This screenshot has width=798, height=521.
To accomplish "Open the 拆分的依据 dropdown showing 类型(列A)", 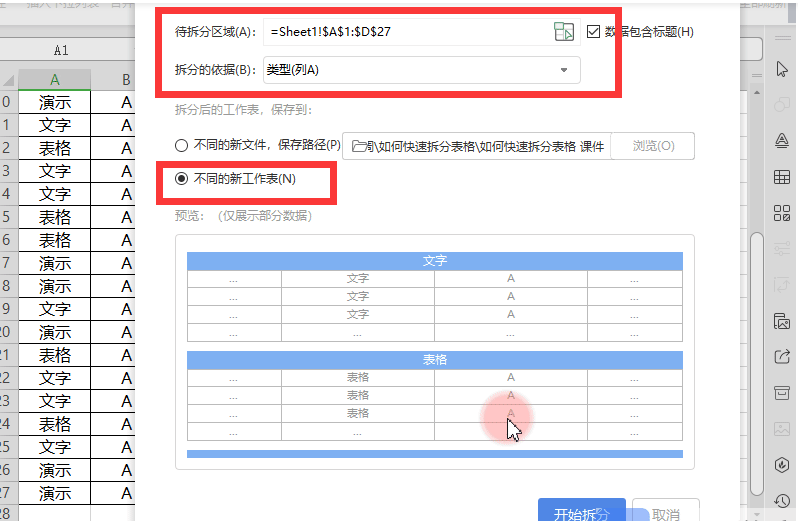I will tap(421, 70).
